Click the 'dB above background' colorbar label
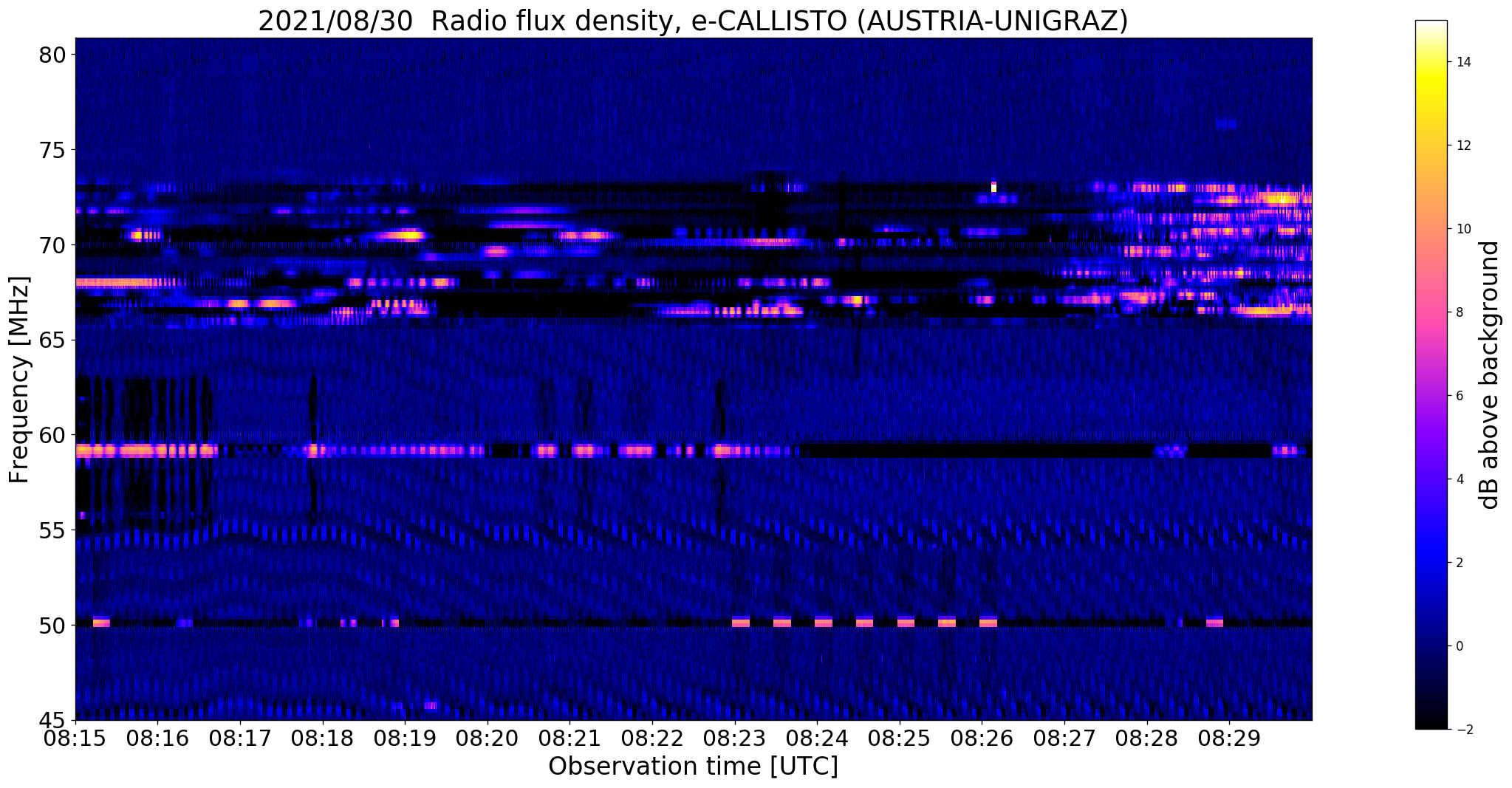 coord(1490,375)
